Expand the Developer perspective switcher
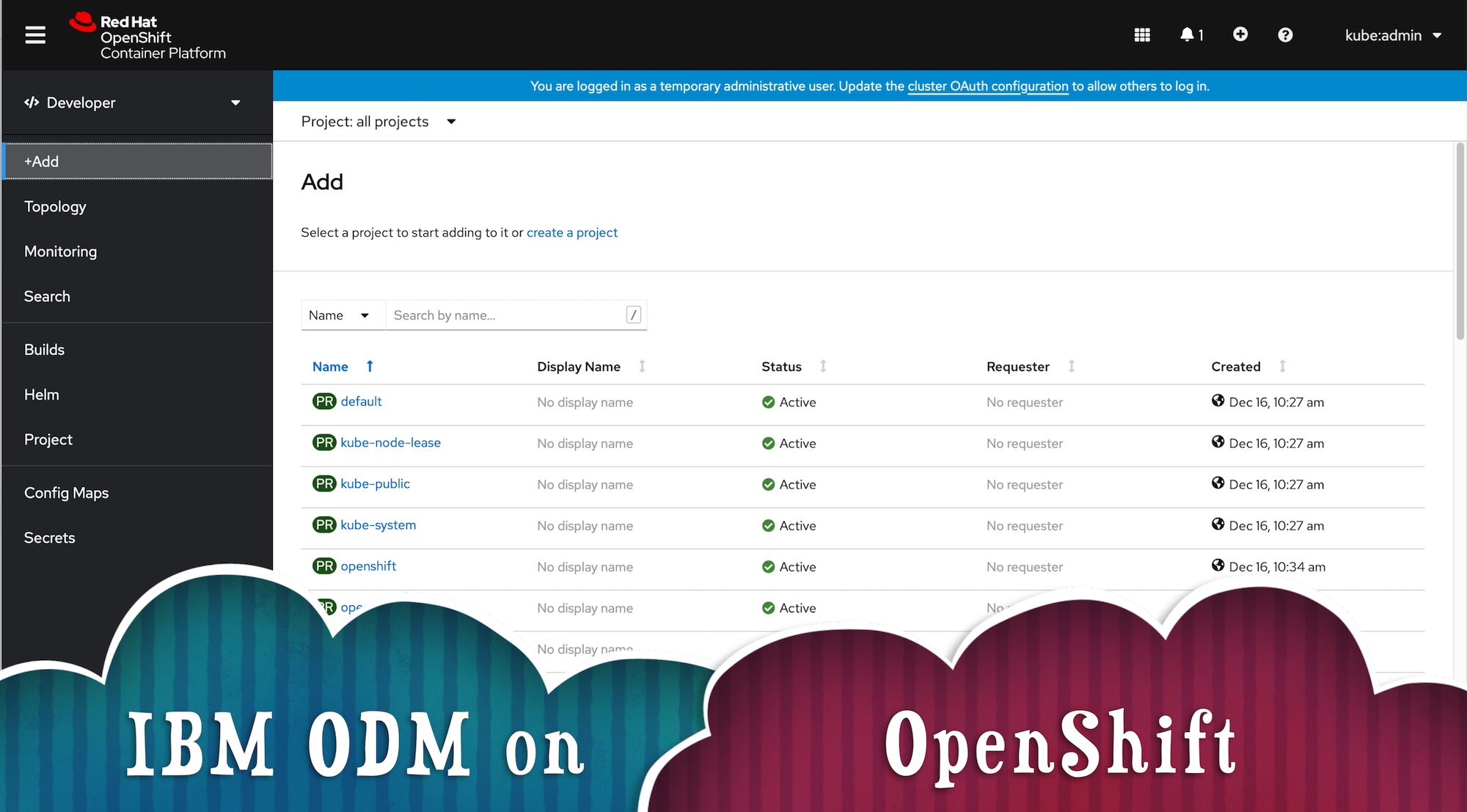 click(136, 103)
